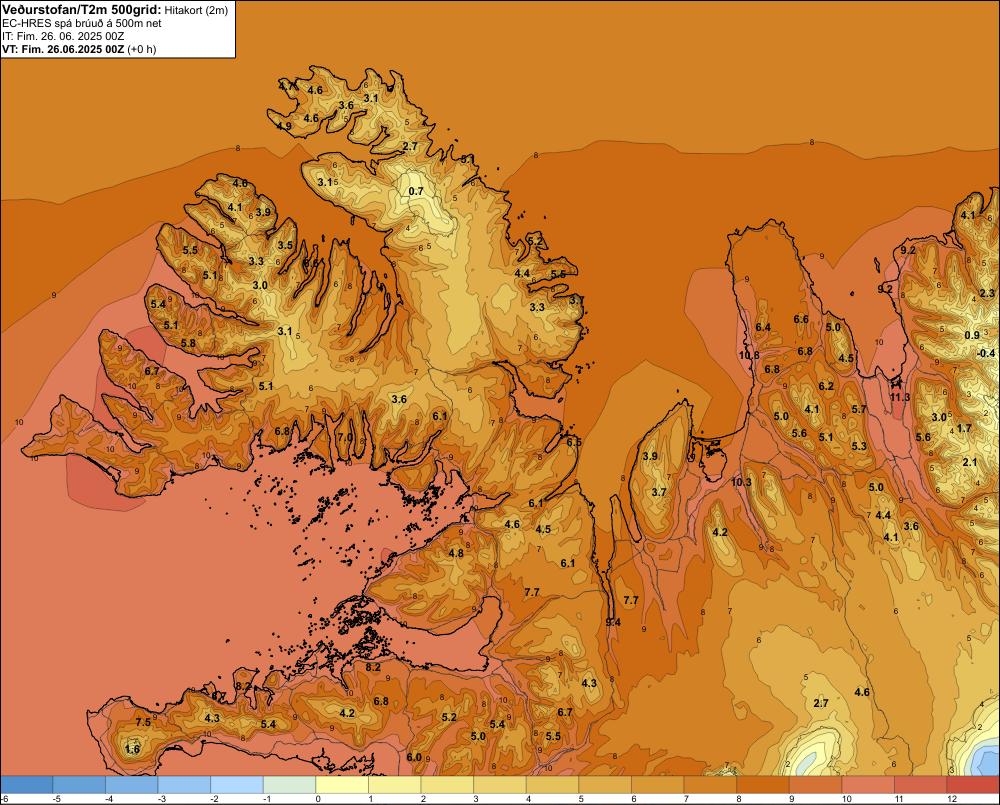The height and width of the screenshot is (805, 1000).
Task: Click the 6.2 temperature value
Action: (826, 387)
